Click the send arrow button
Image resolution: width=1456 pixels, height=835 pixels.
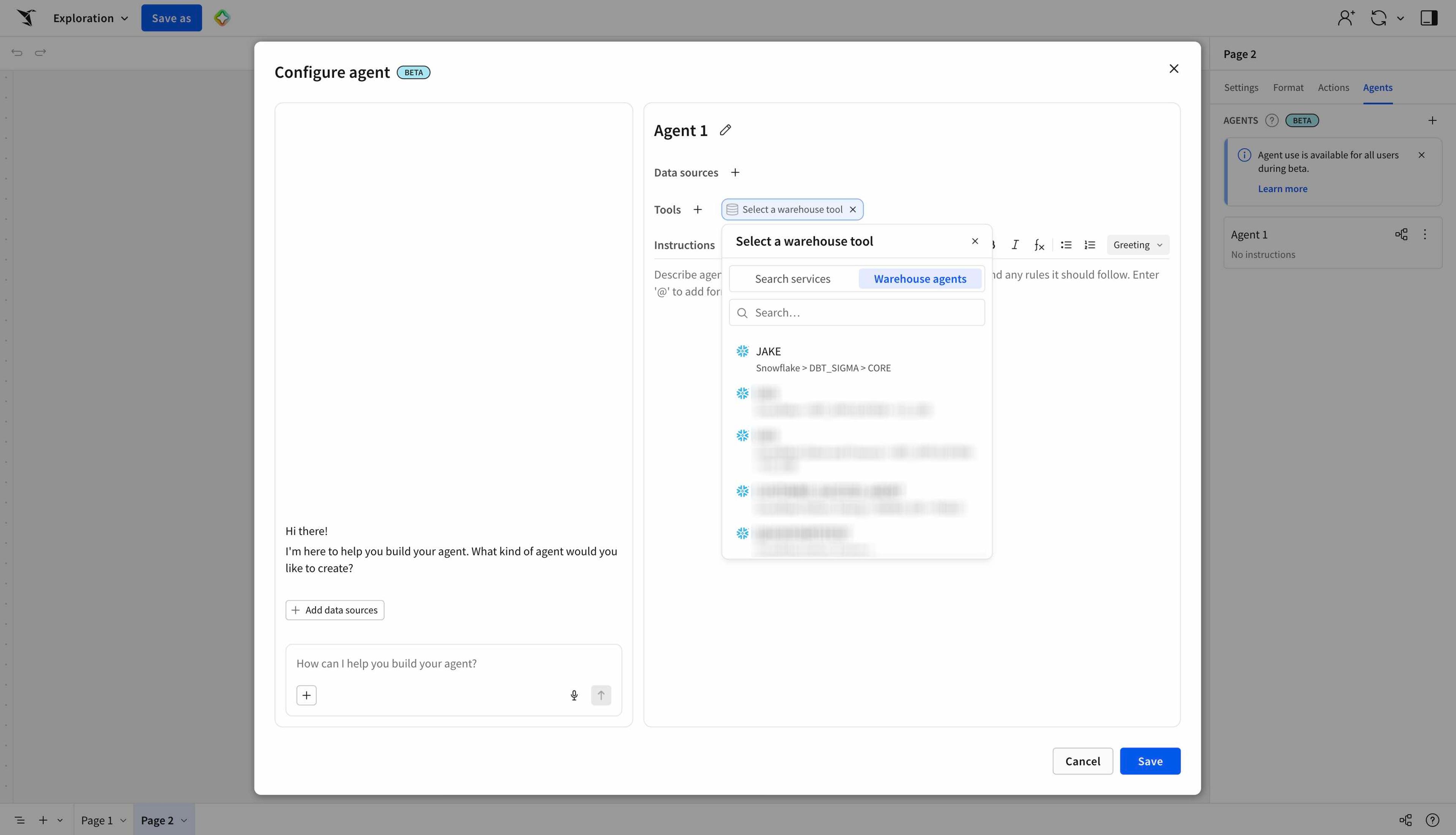pyautogui.click(x=601, y=696)
